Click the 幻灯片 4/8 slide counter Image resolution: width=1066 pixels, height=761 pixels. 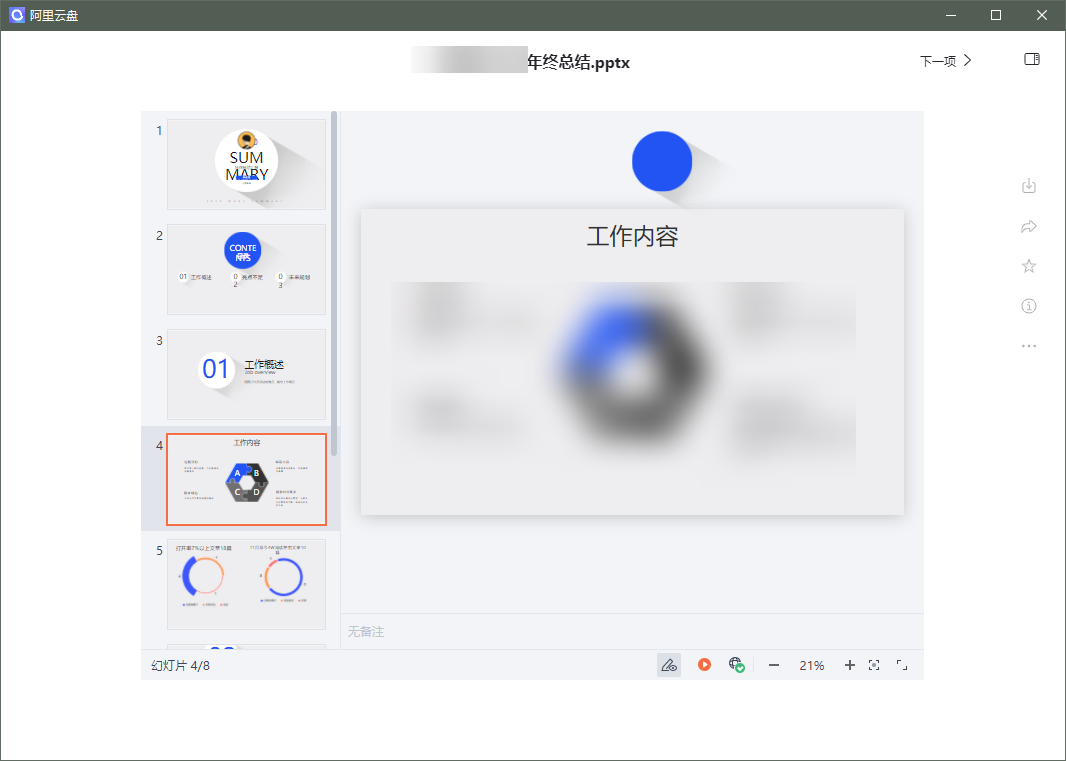click(x=180, y=666)
